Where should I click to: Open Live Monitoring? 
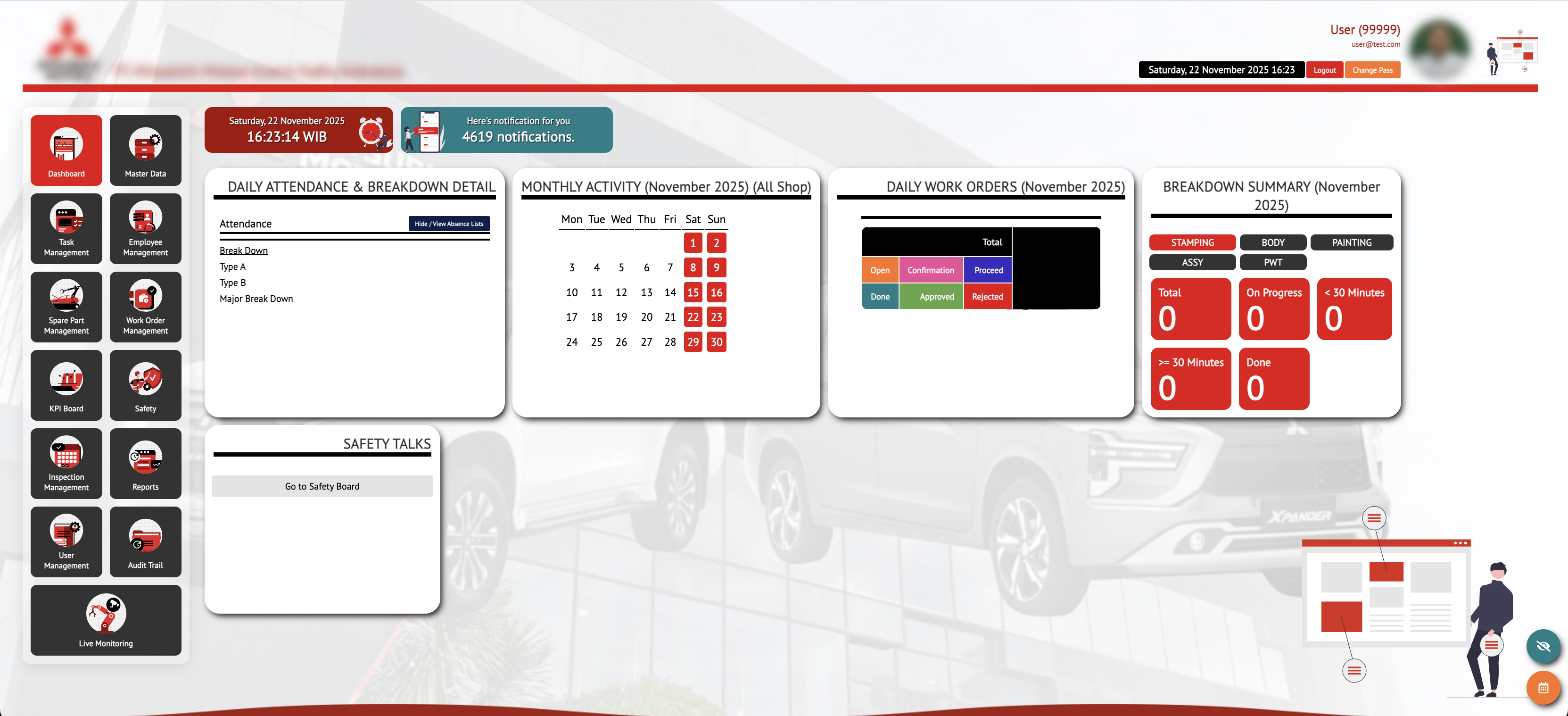105,620
